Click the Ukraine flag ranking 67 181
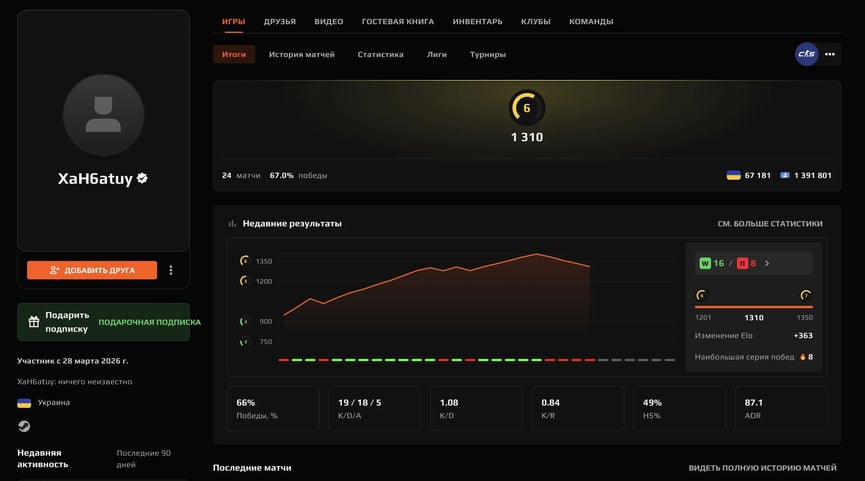Viewport: 865px width, 481px height. click(734, 175)
